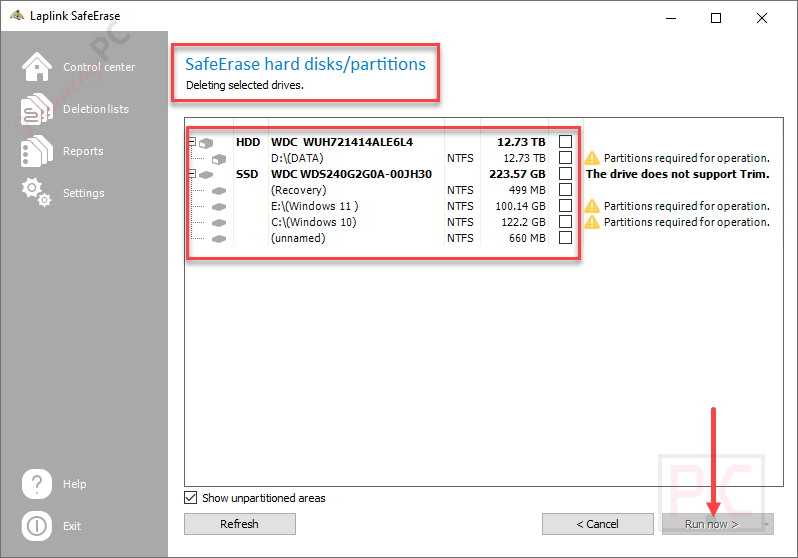Click the (unnamed) partition label
The height and width of the screenshot is (558, 798).
298,238
